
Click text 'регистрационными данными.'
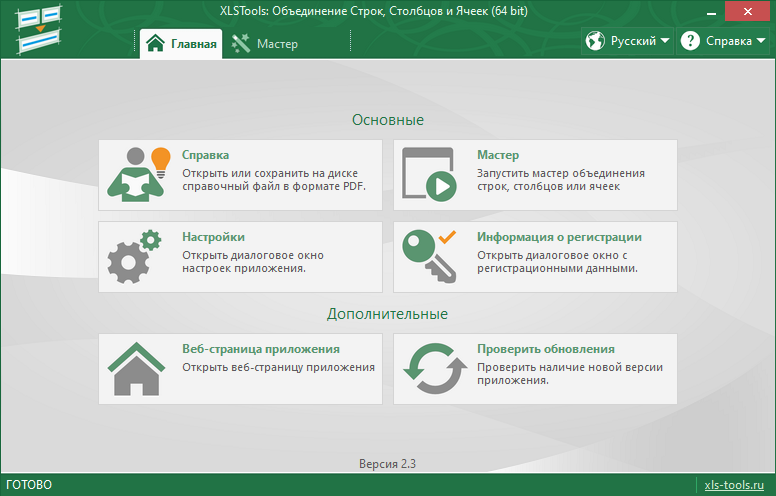pyautogui.click(x=557, y=268)
